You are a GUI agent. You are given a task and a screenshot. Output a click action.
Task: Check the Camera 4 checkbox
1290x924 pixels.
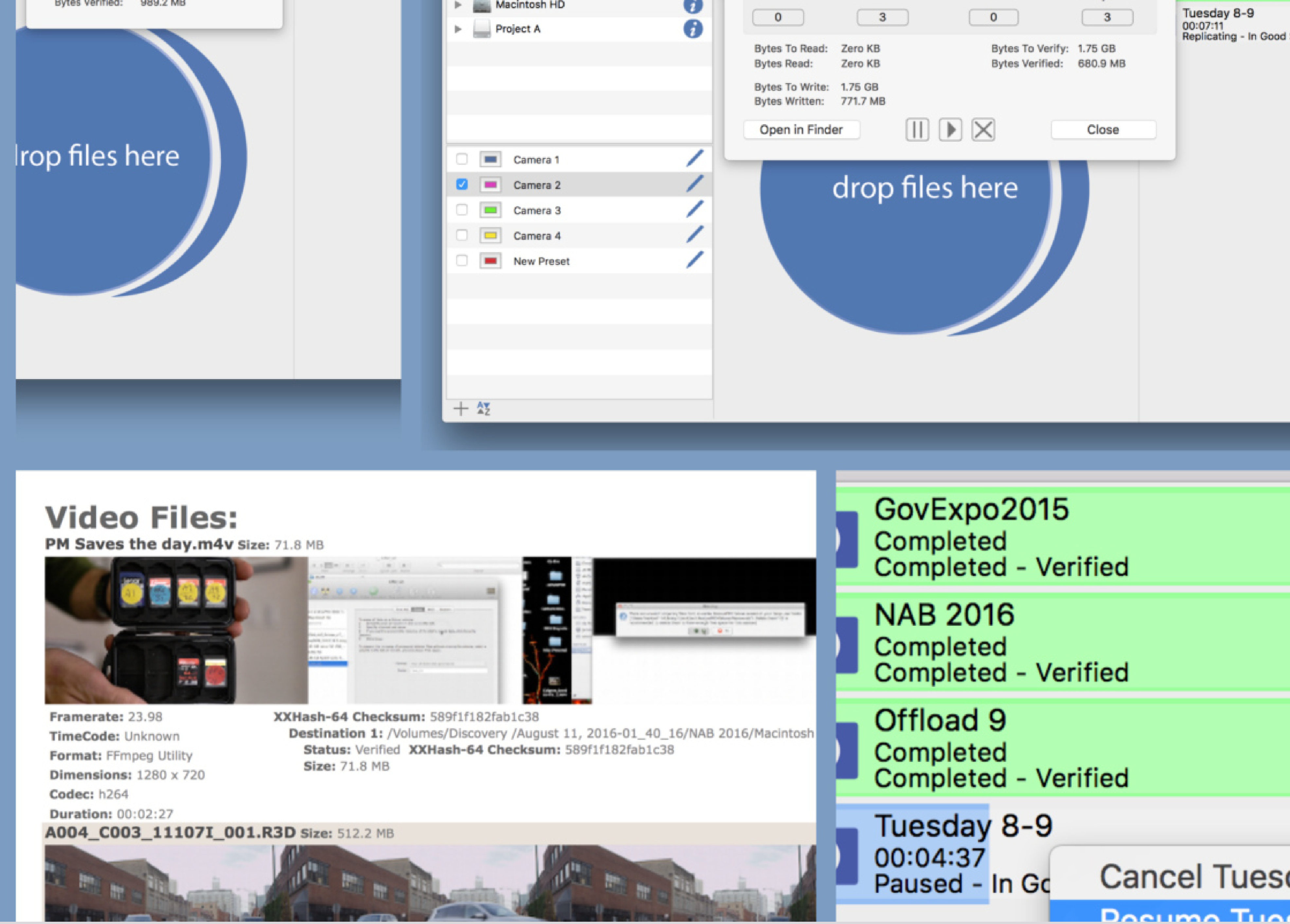[x=462, y=235]
